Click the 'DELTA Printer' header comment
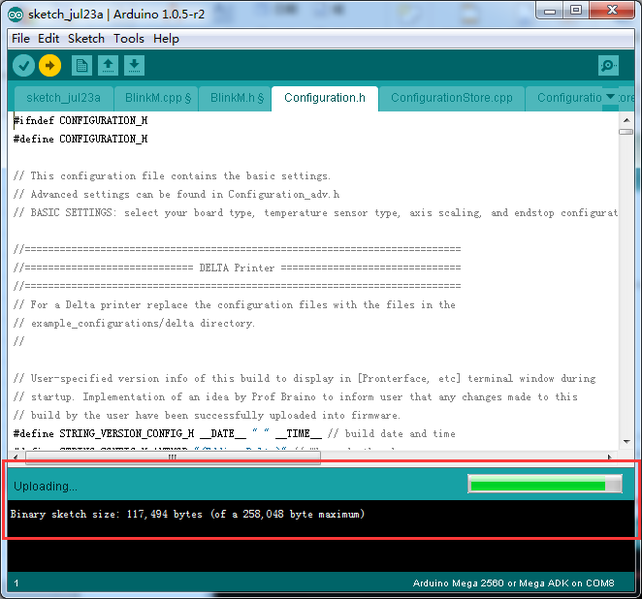Screen dimensions: 642x599 pos(237,268)
